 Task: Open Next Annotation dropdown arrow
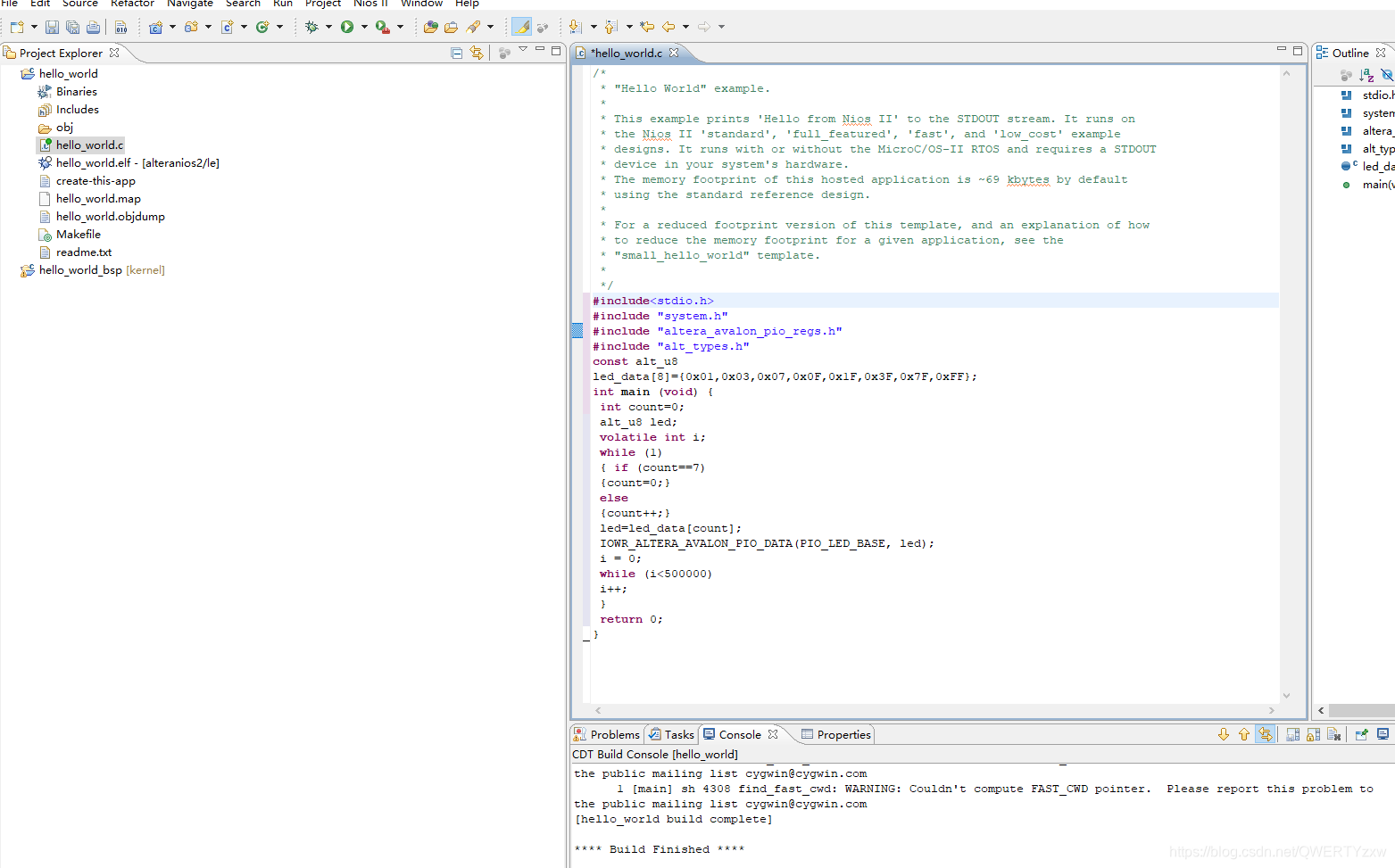593,27
